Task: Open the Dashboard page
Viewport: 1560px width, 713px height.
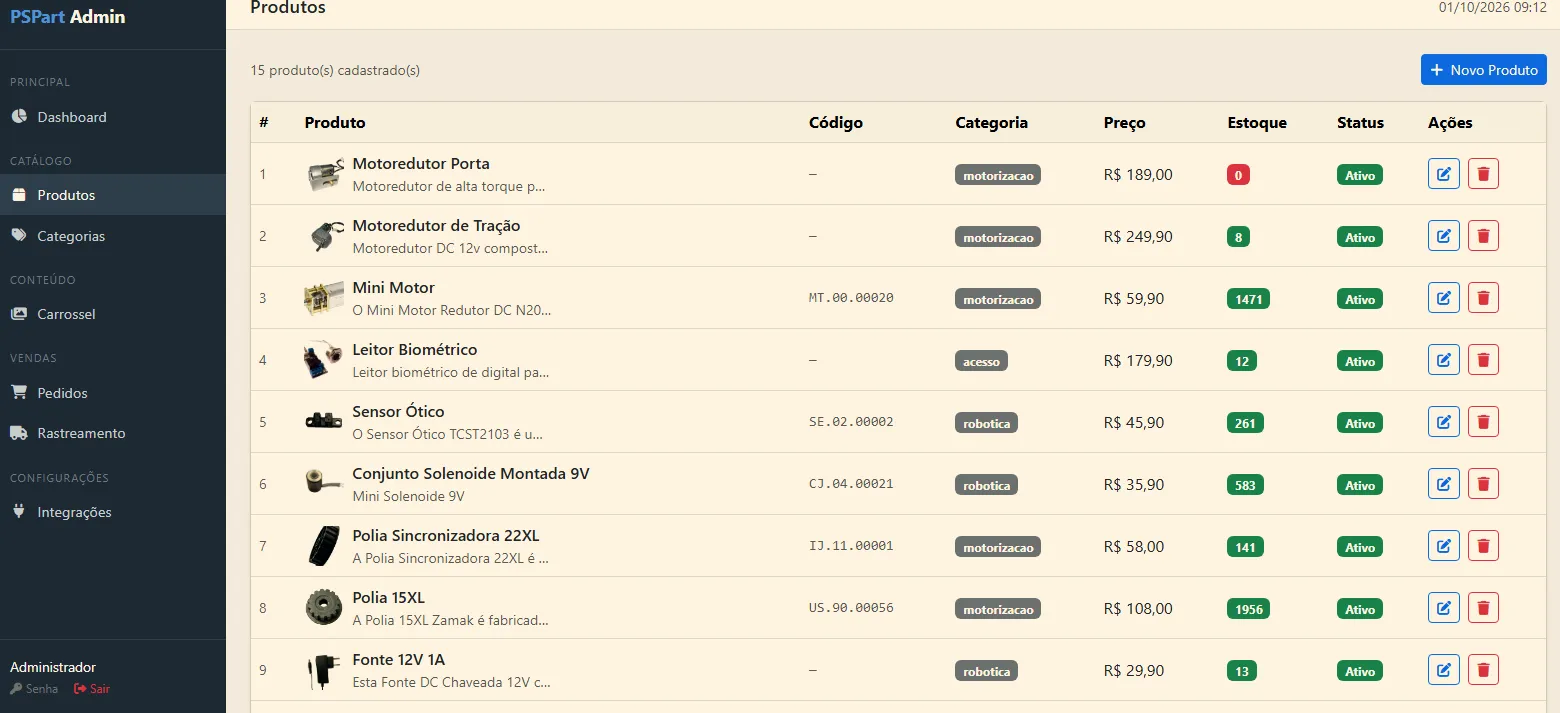Action: pos(113,117)
